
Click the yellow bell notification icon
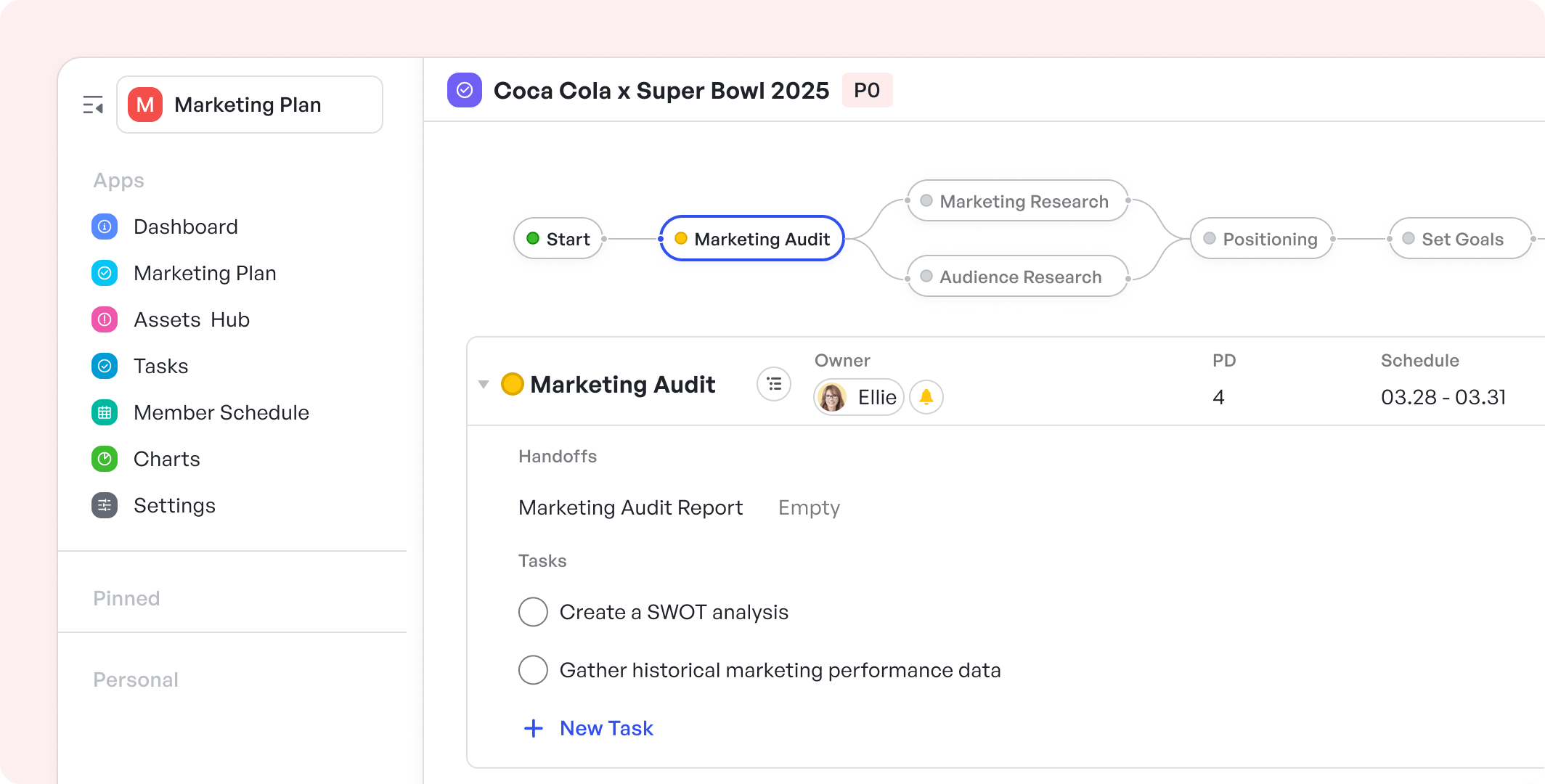[x=926, y=397]
